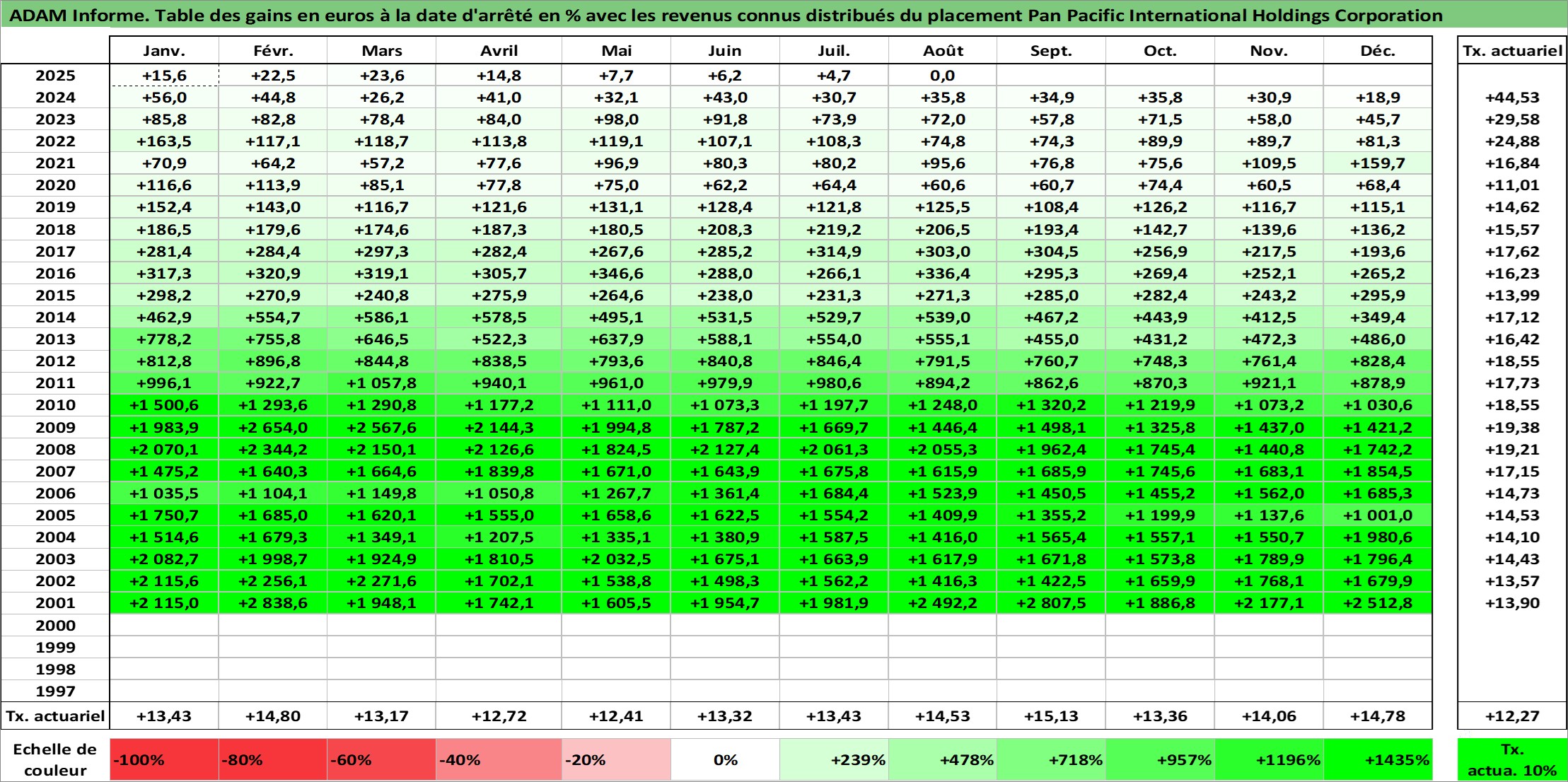Click the +18,9 cell in December 2024

tap(1378, 98)
